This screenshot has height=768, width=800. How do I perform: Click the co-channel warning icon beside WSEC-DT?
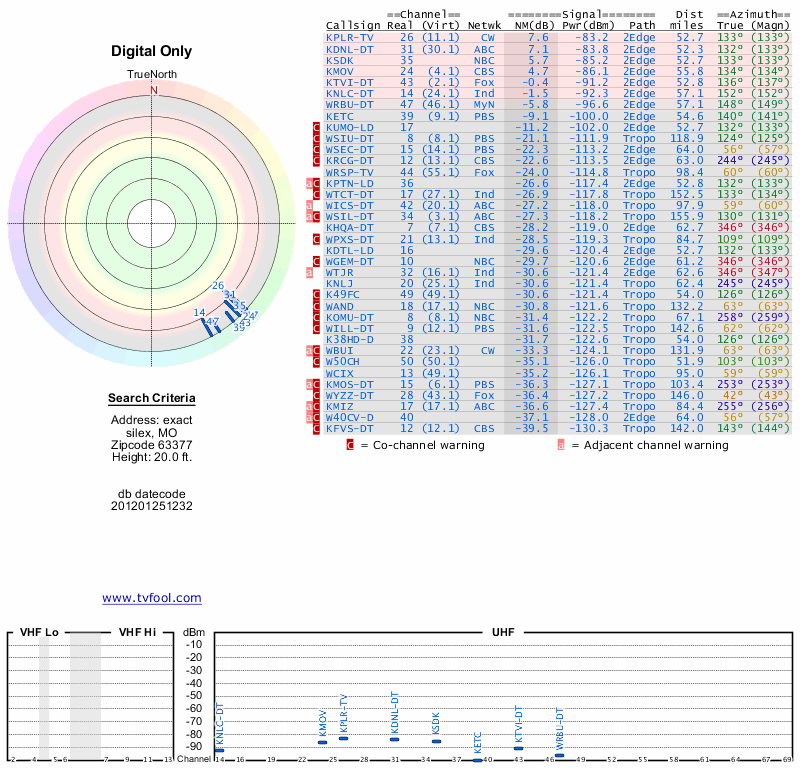click(x=316, y=150)
